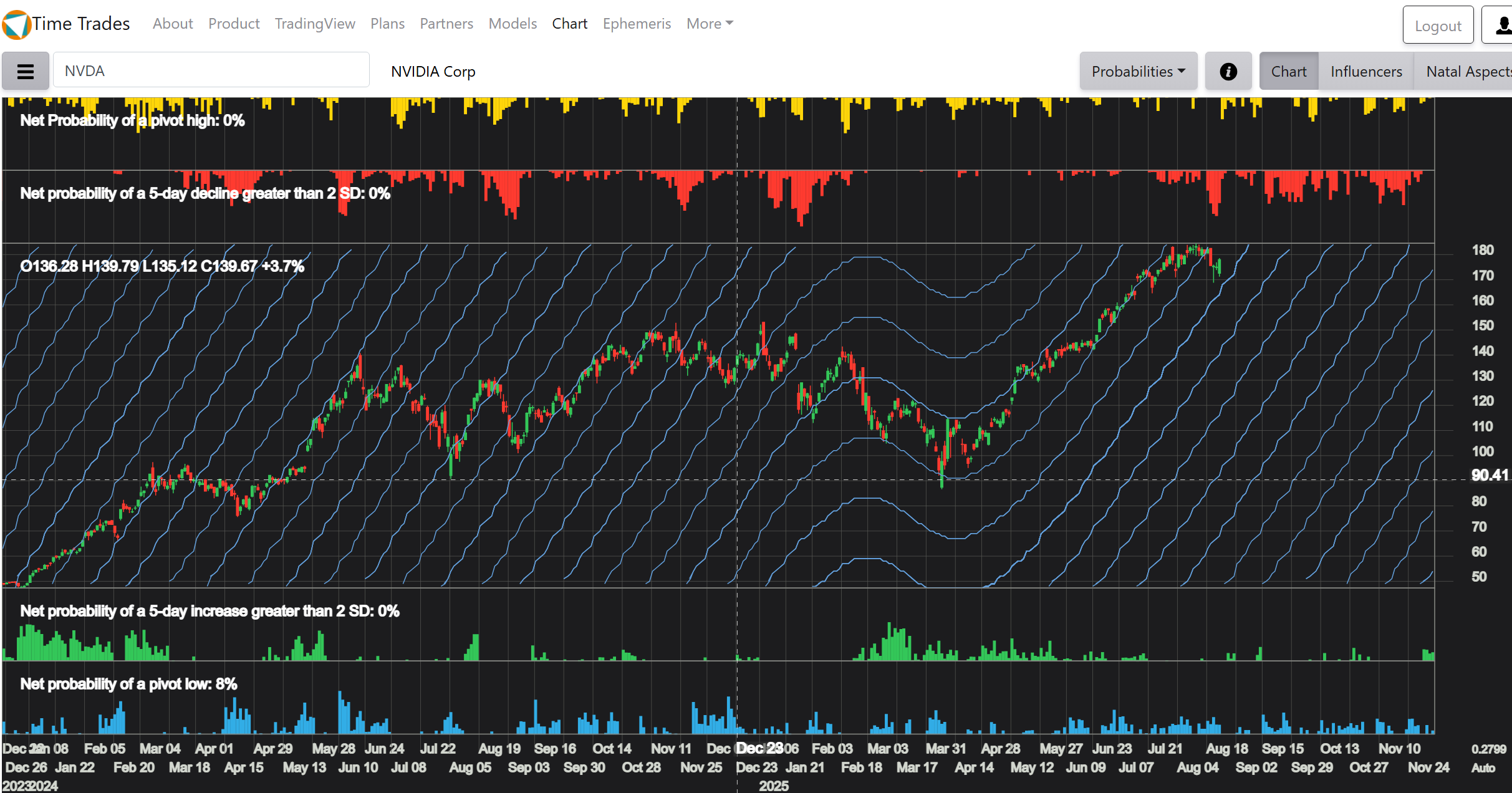Expand the More navigation dropdown

click(710, 24)
